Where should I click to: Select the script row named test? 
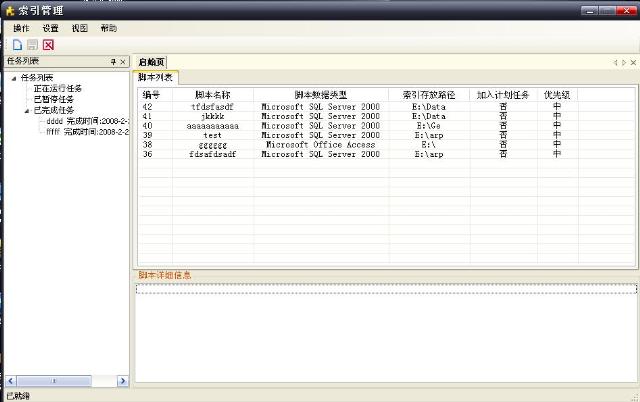212,135
